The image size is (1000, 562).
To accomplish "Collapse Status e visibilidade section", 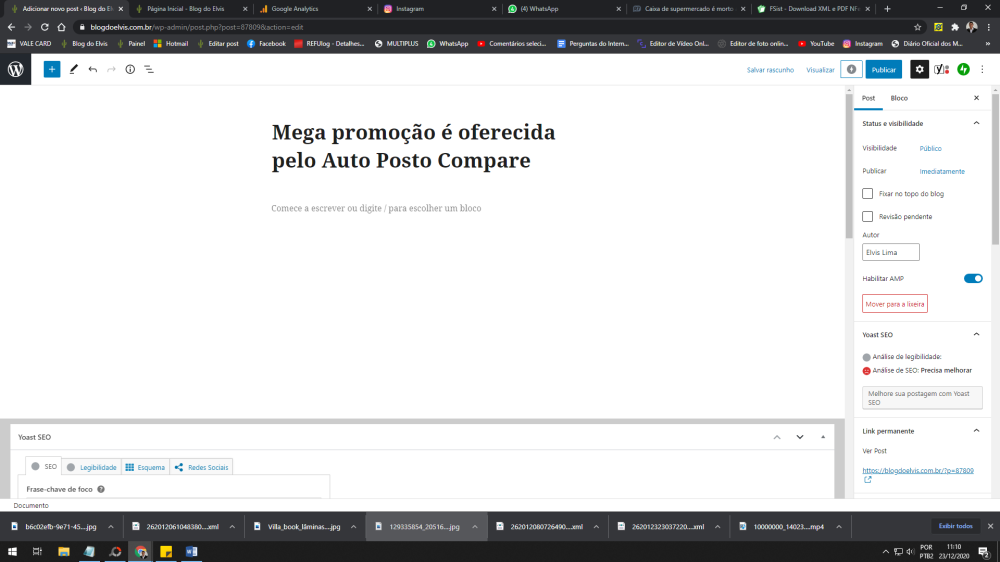I will coord(976,123).
